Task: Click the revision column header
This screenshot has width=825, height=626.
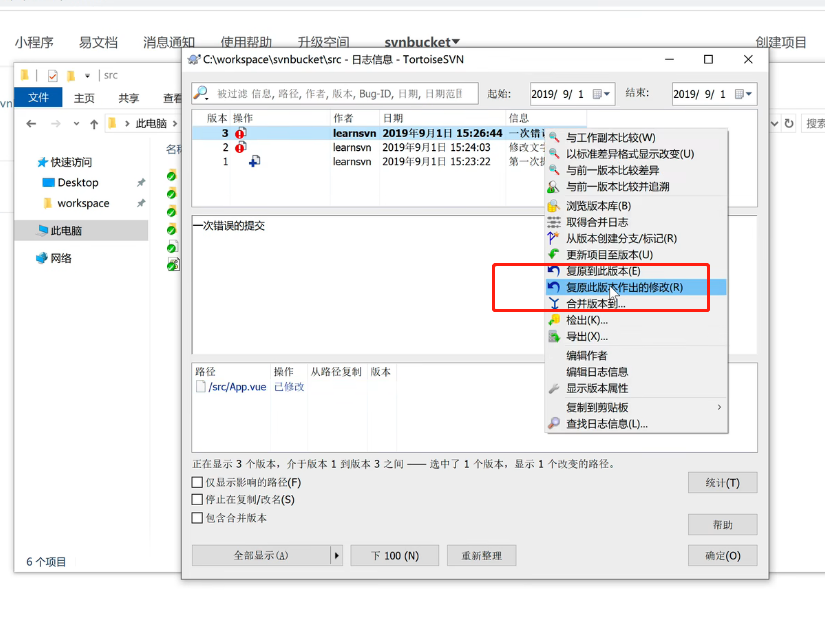Action: tap(216, 118)
